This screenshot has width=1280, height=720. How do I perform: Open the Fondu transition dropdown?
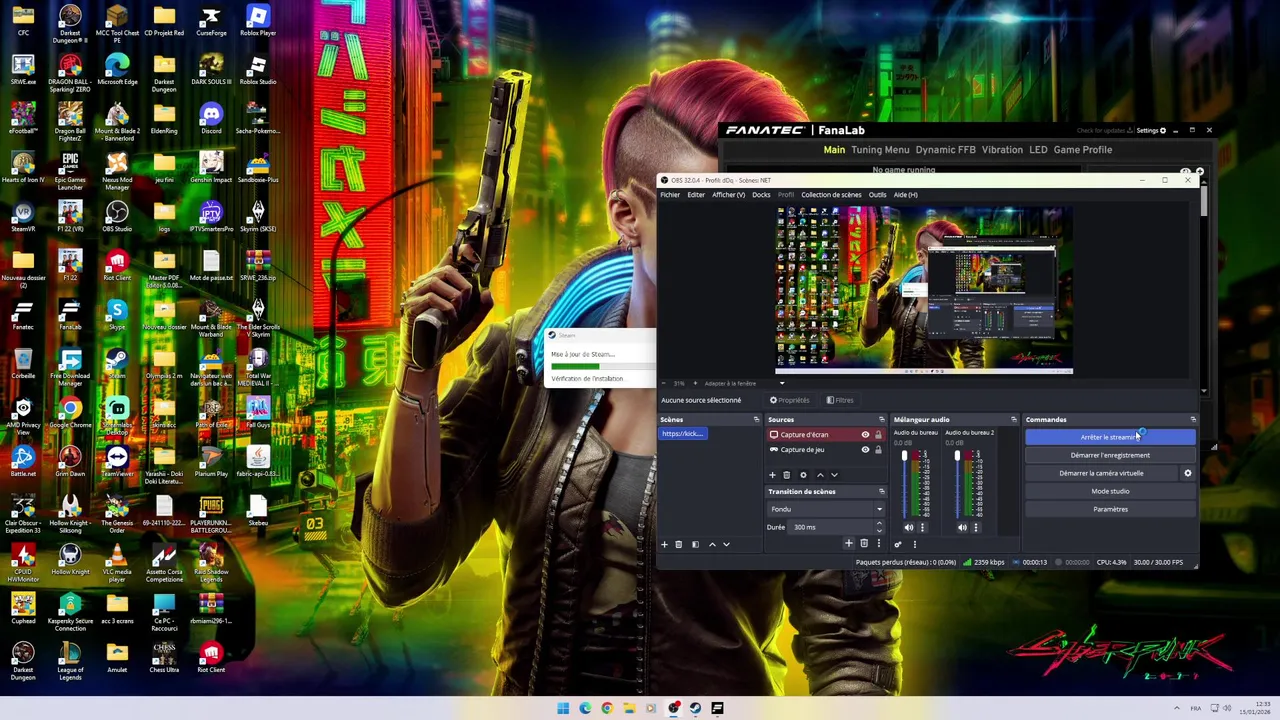[826, 509]
